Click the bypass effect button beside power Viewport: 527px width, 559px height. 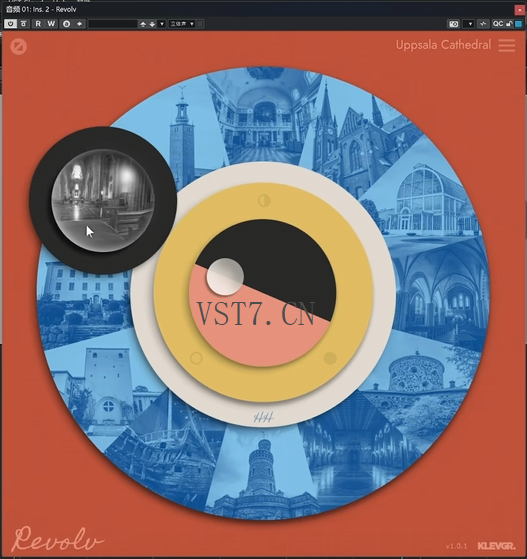tap(24, 24)
